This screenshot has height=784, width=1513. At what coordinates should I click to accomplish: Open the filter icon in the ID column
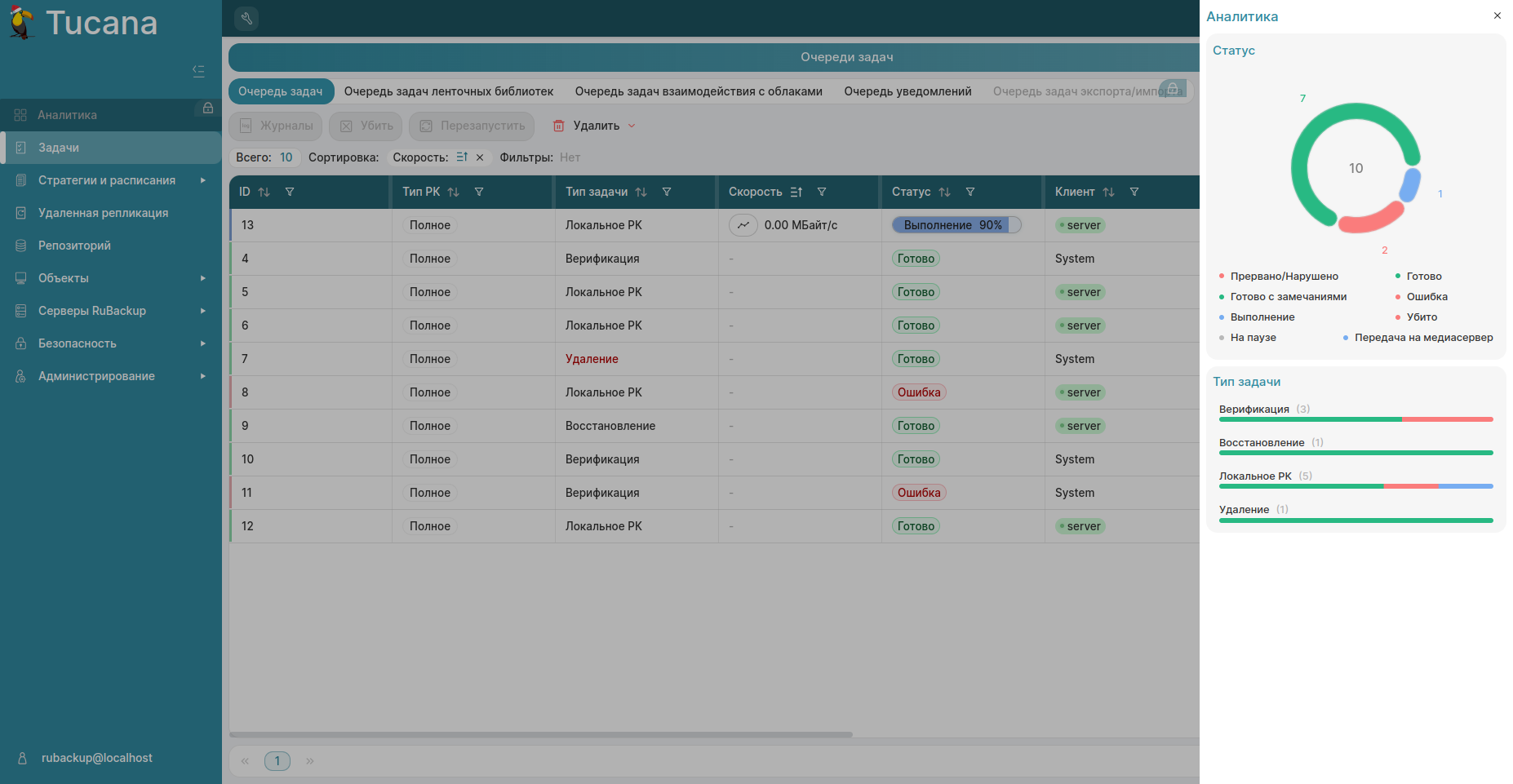[290, 192]
